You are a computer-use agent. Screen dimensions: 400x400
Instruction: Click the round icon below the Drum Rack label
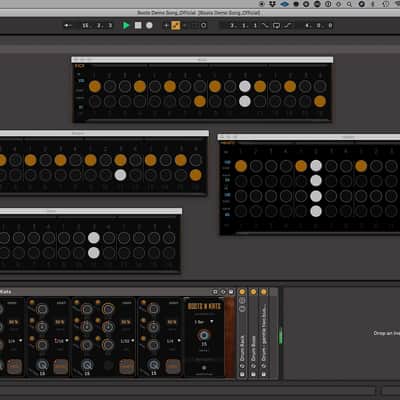click(242, 366)
